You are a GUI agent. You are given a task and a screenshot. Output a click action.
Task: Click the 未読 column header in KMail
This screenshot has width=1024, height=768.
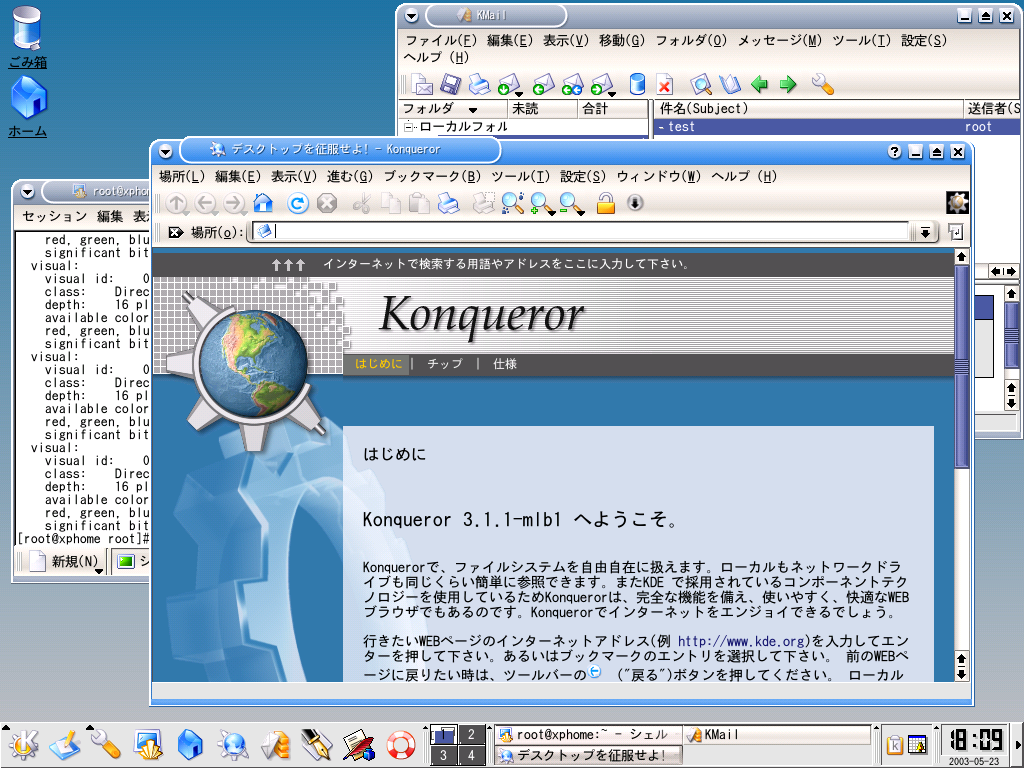542,108
